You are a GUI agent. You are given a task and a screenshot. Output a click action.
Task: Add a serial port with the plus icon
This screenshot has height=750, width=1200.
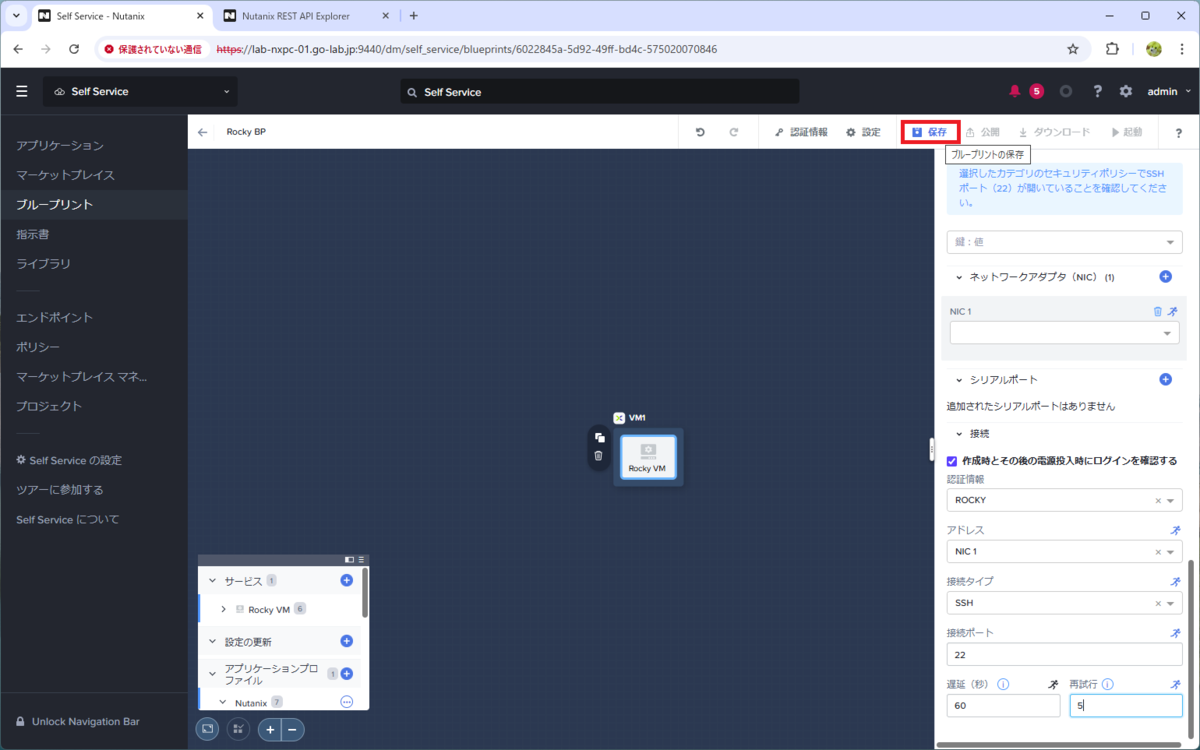tap(1165, 379)
